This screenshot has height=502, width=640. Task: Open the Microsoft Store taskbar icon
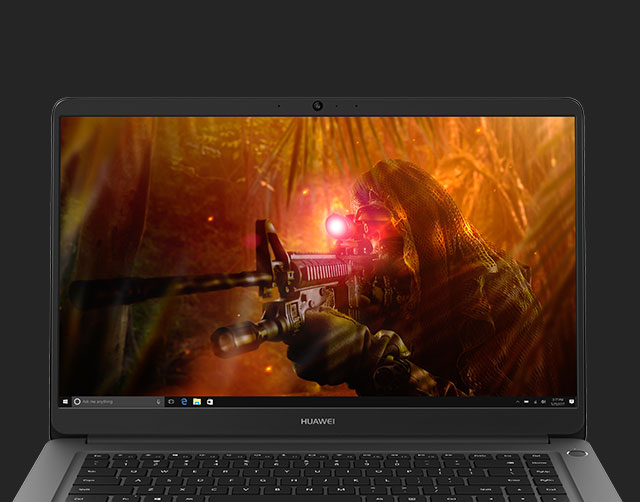click(x=210, y=402)
